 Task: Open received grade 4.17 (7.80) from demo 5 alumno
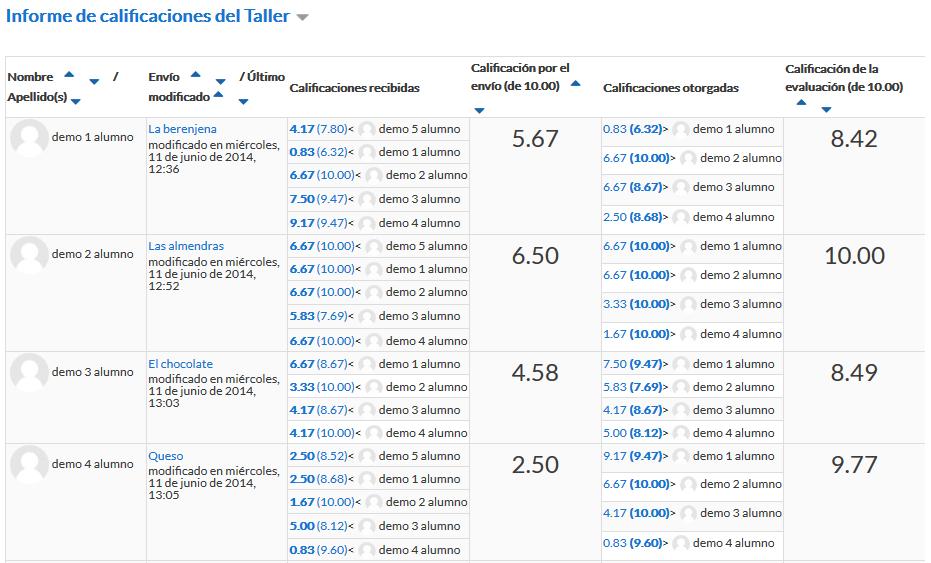pyautogui.click(x=318, y=129)
